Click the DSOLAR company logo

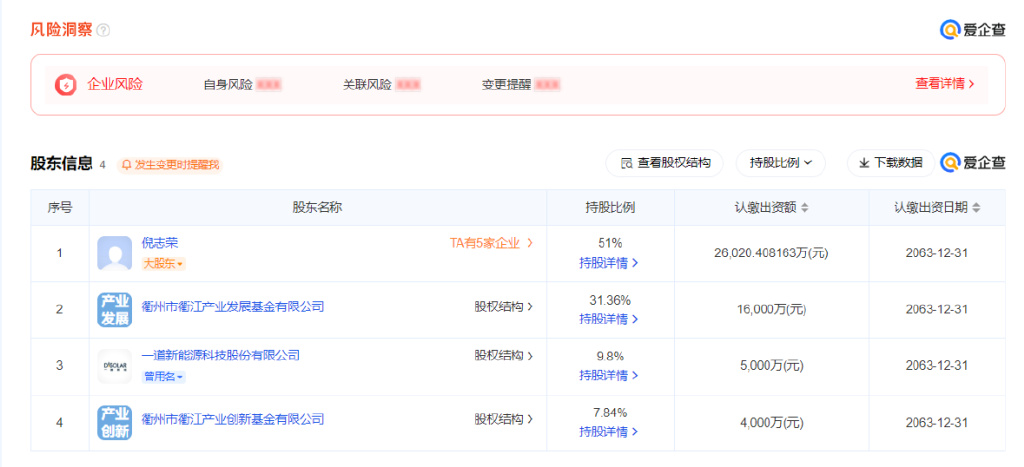(x=114, y=366)
